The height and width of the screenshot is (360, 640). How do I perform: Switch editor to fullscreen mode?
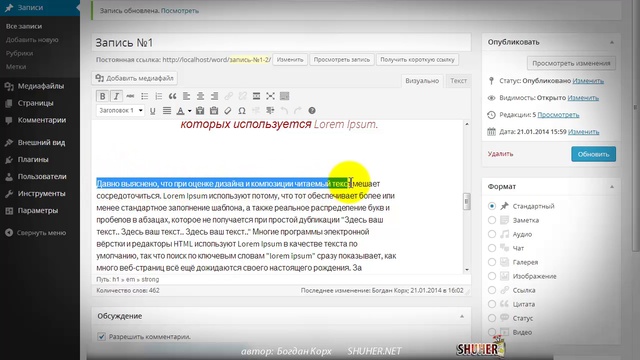(x=270, y=96)
